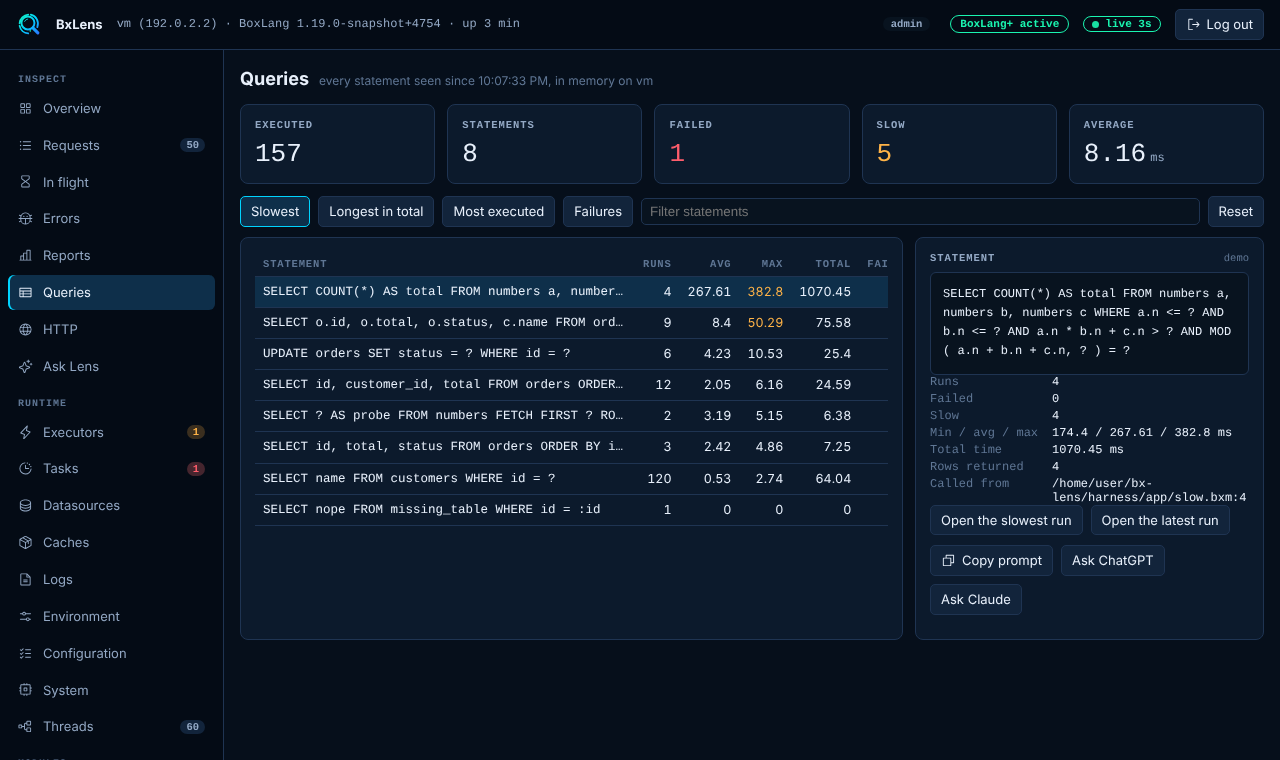Select the UPDATE orders SET status row

point(571,354)
